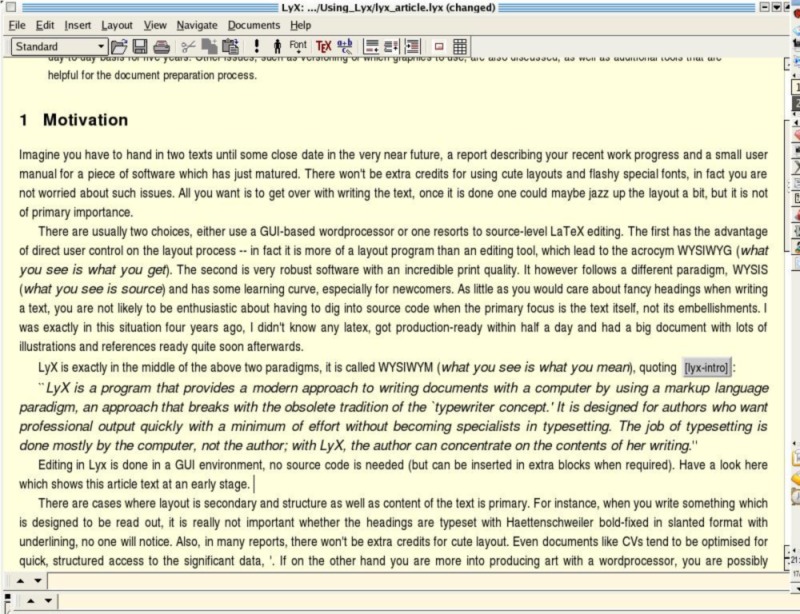Open the Standard paragraph style dropdown
The width and height of the screenshot is (800, 614).
(60, 46)
